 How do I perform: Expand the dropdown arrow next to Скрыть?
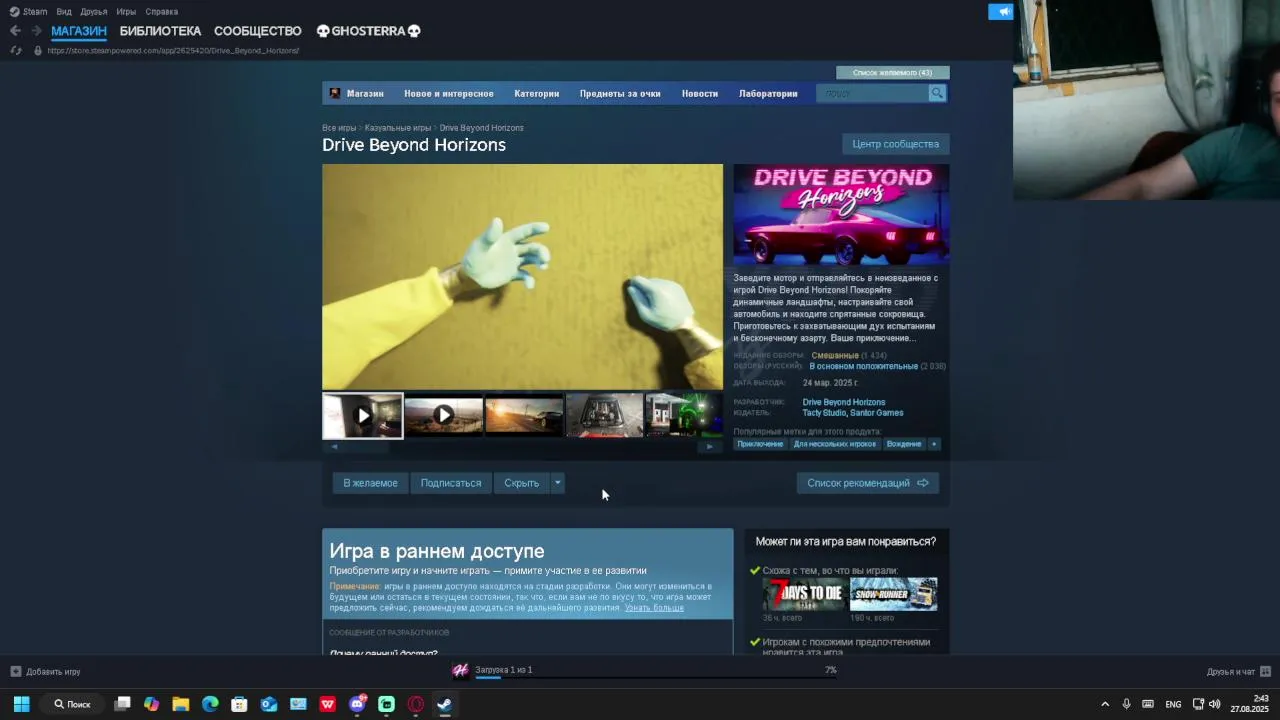pos(558,483)
